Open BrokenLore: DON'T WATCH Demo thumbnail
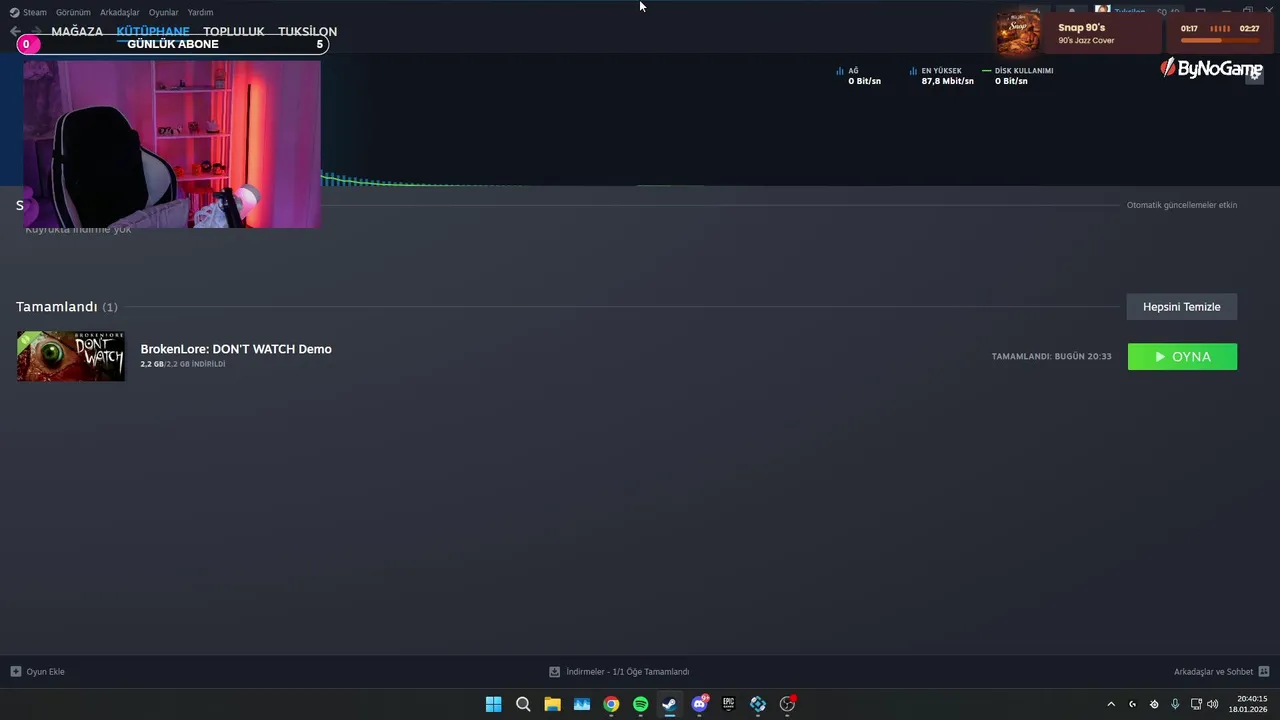The height and width of the screenshot is (720, 1280). click(x=71, y=356)
